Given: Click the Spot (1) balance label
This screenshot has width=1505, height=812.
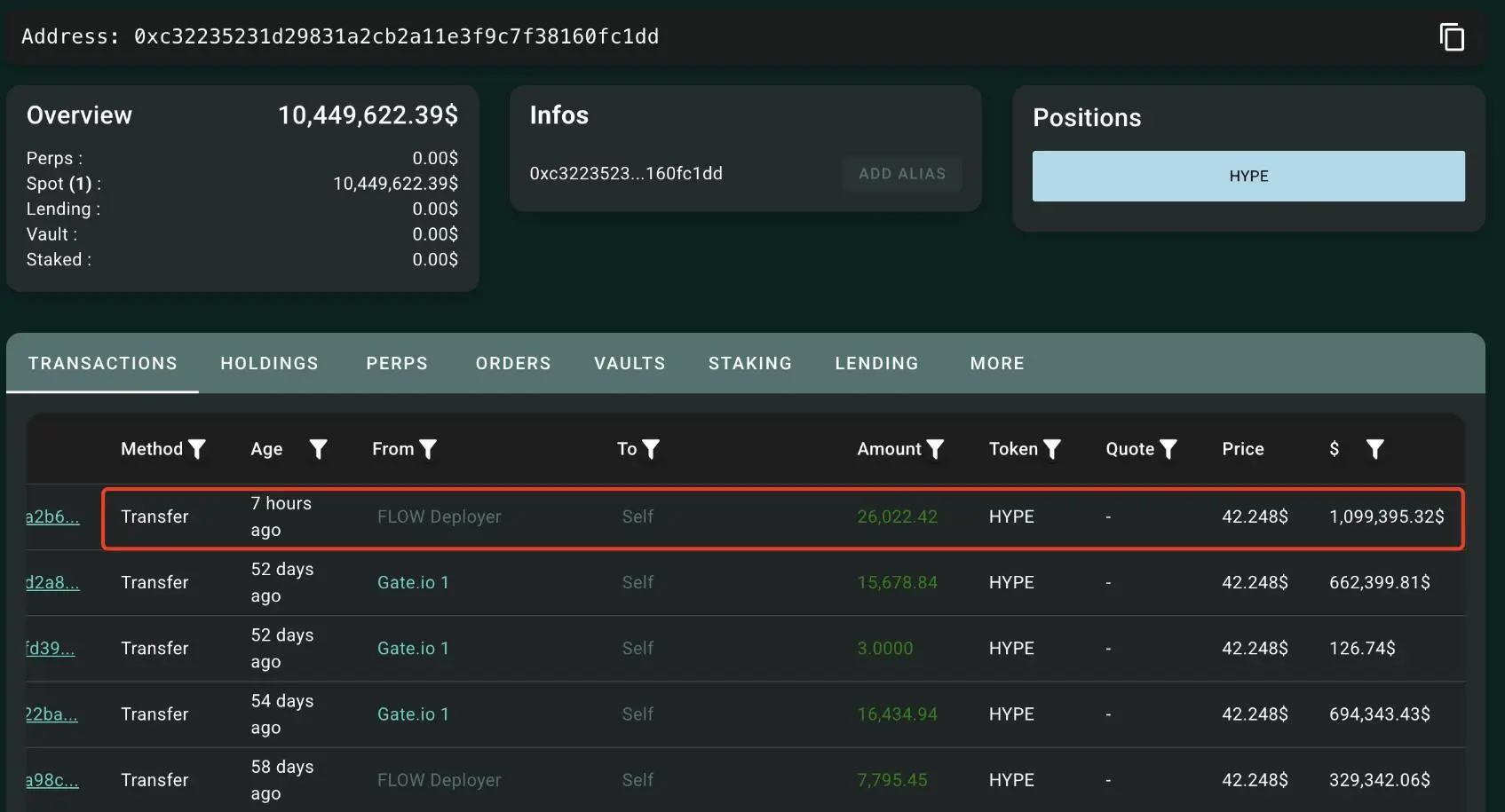Looking at the screenshot, I should [64, 184].
